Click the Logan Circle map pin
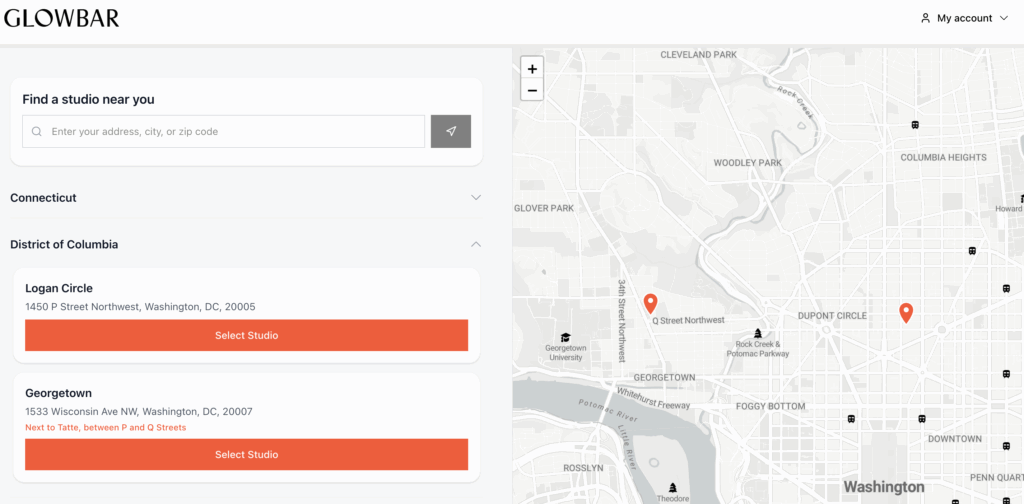1024x504 pixels. [906, 313]
